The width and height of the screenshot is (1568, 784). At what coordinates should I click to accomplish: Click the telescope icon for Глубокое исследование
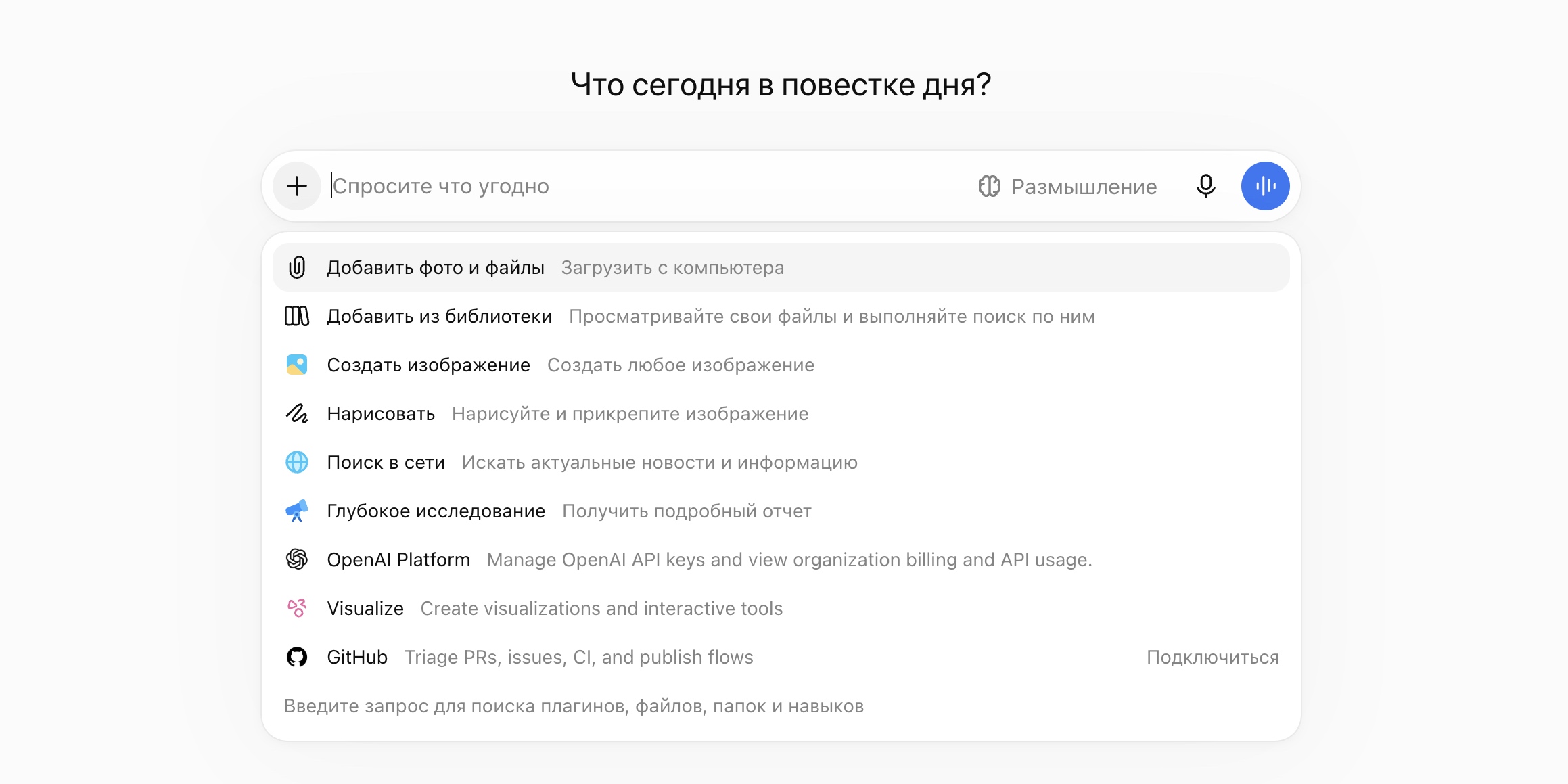[297, 511]
